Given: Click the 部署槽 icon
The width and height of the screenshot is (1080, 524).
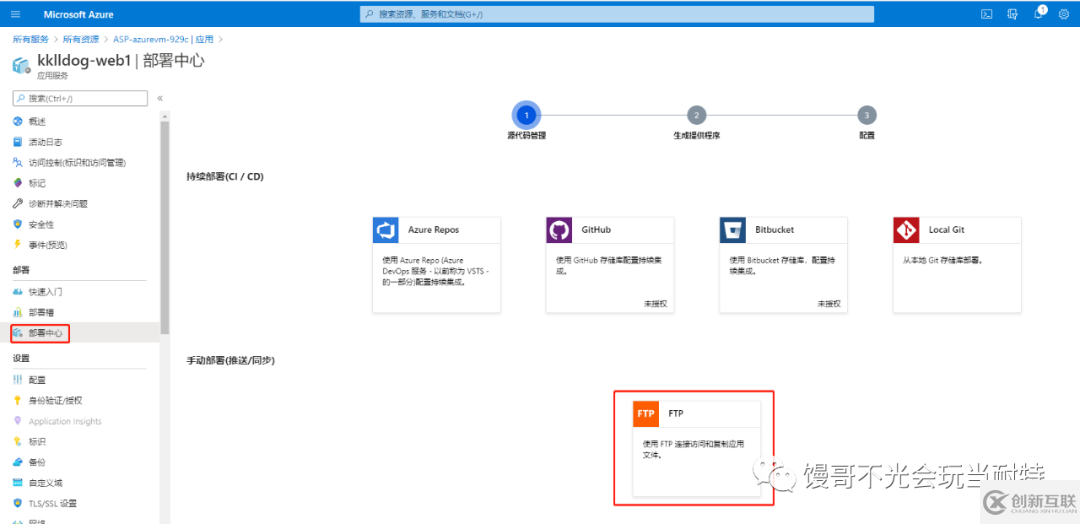Looking at the screenshot, I should coord(18,313).
